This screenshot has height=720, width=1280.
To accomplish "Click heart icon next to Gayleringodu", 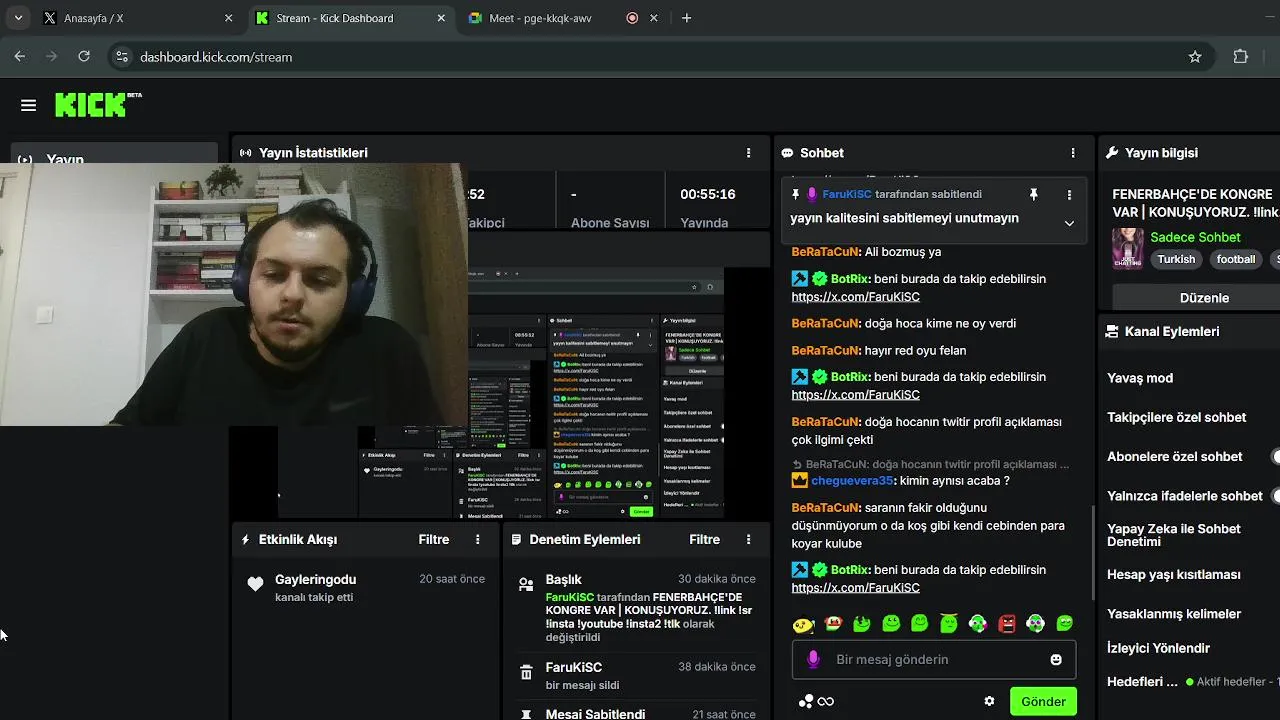I will pyautogui.click(x=255, y=584).
